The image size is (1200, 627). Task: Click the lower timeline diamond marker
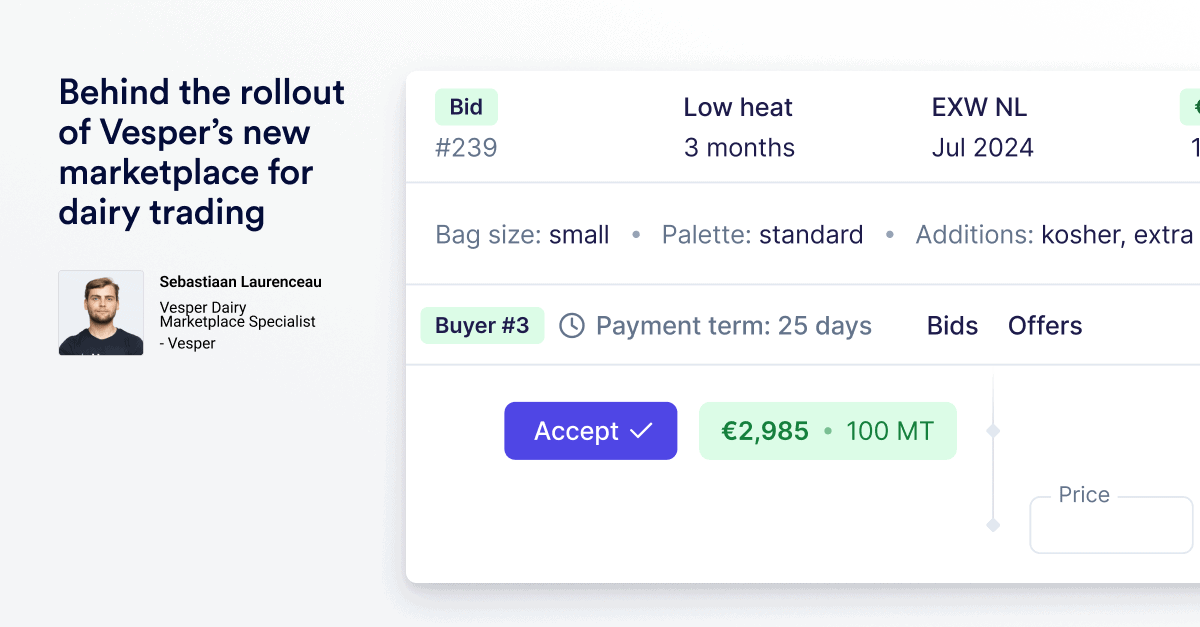[993, 525]
